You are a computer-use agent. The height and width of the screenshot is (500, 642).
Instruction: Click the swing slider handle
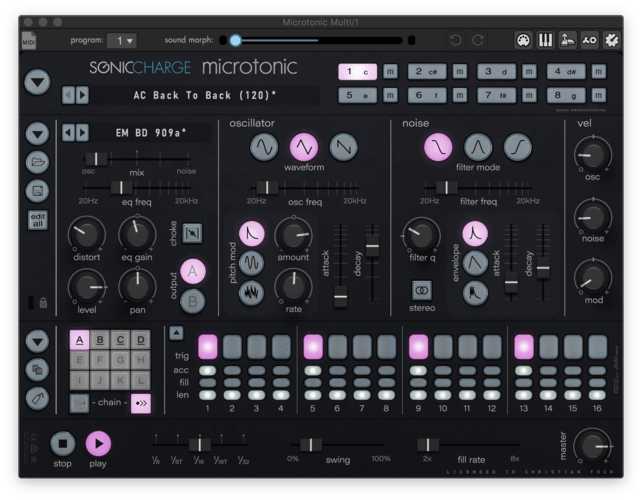tap(311, 444)
